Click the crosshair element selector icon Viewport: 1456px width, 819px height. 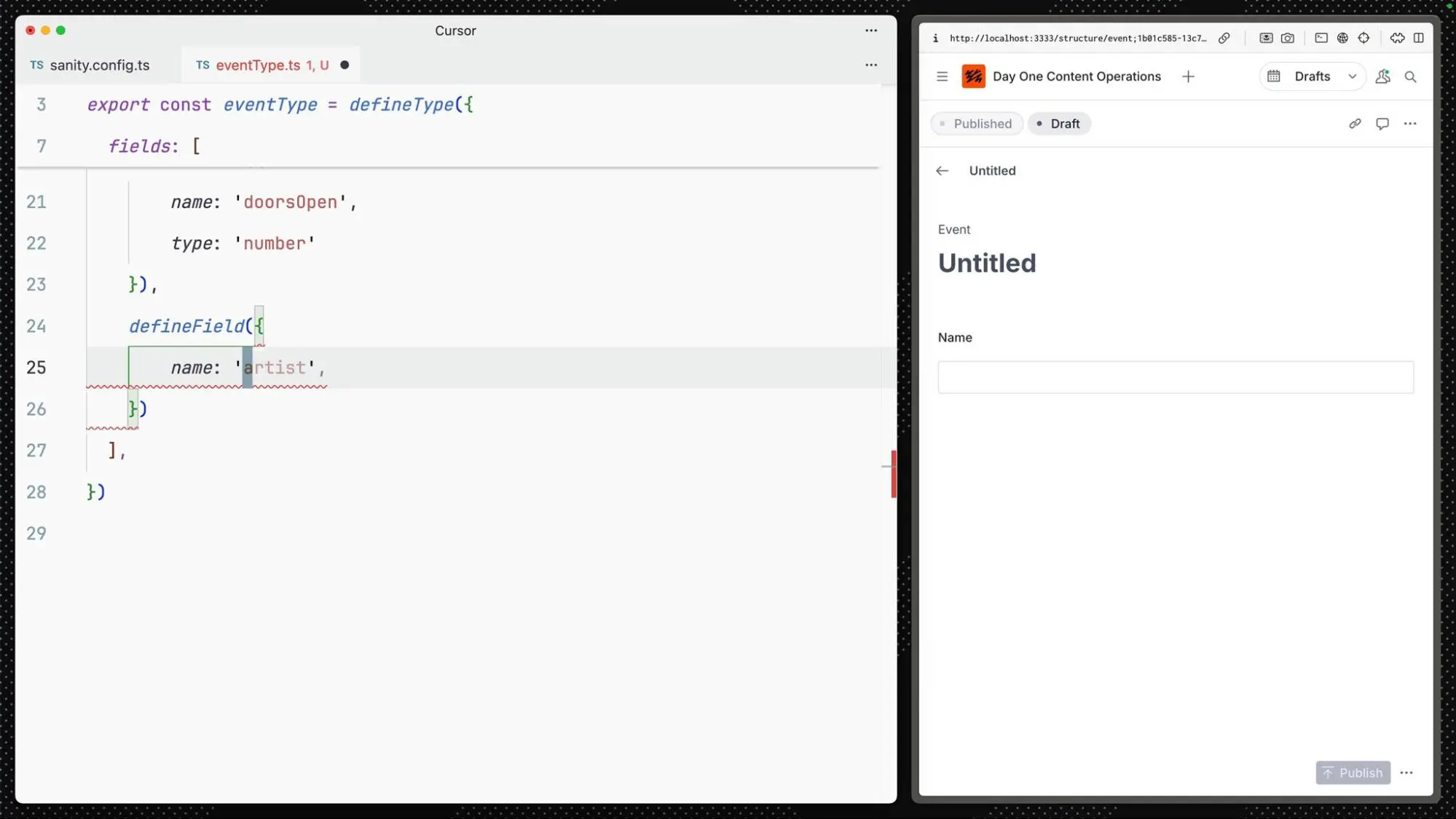(x=1363, y=38)
